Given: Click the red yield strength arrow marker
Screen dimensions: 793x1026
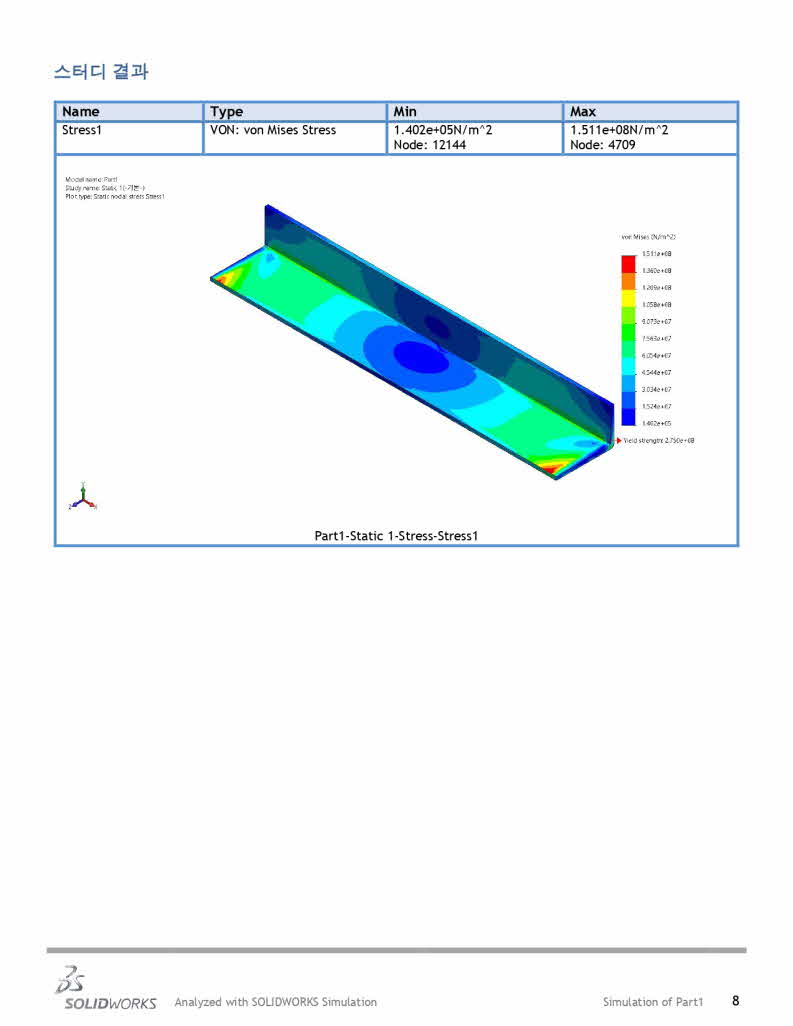Looking at the screenshot, I should [x=619, y=440].
